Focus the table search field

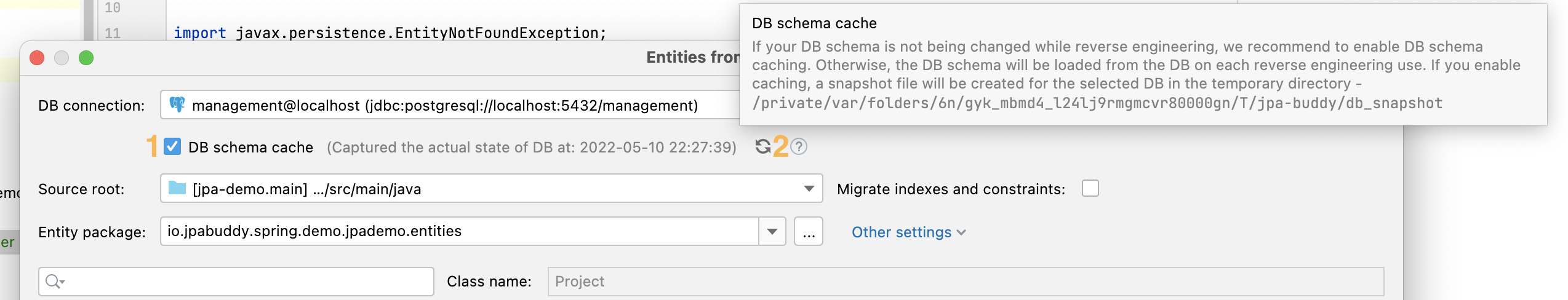236,282
